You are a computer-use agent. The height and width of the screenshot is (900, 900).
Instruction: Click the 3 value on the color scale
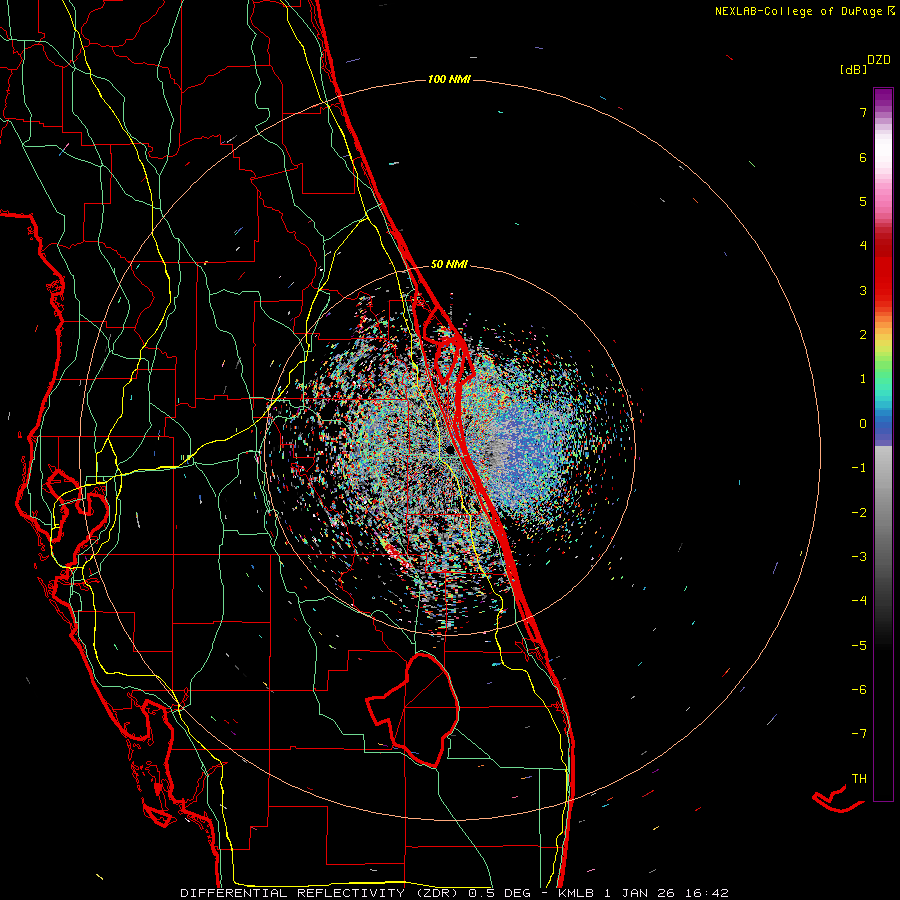(x=863, y=290)
